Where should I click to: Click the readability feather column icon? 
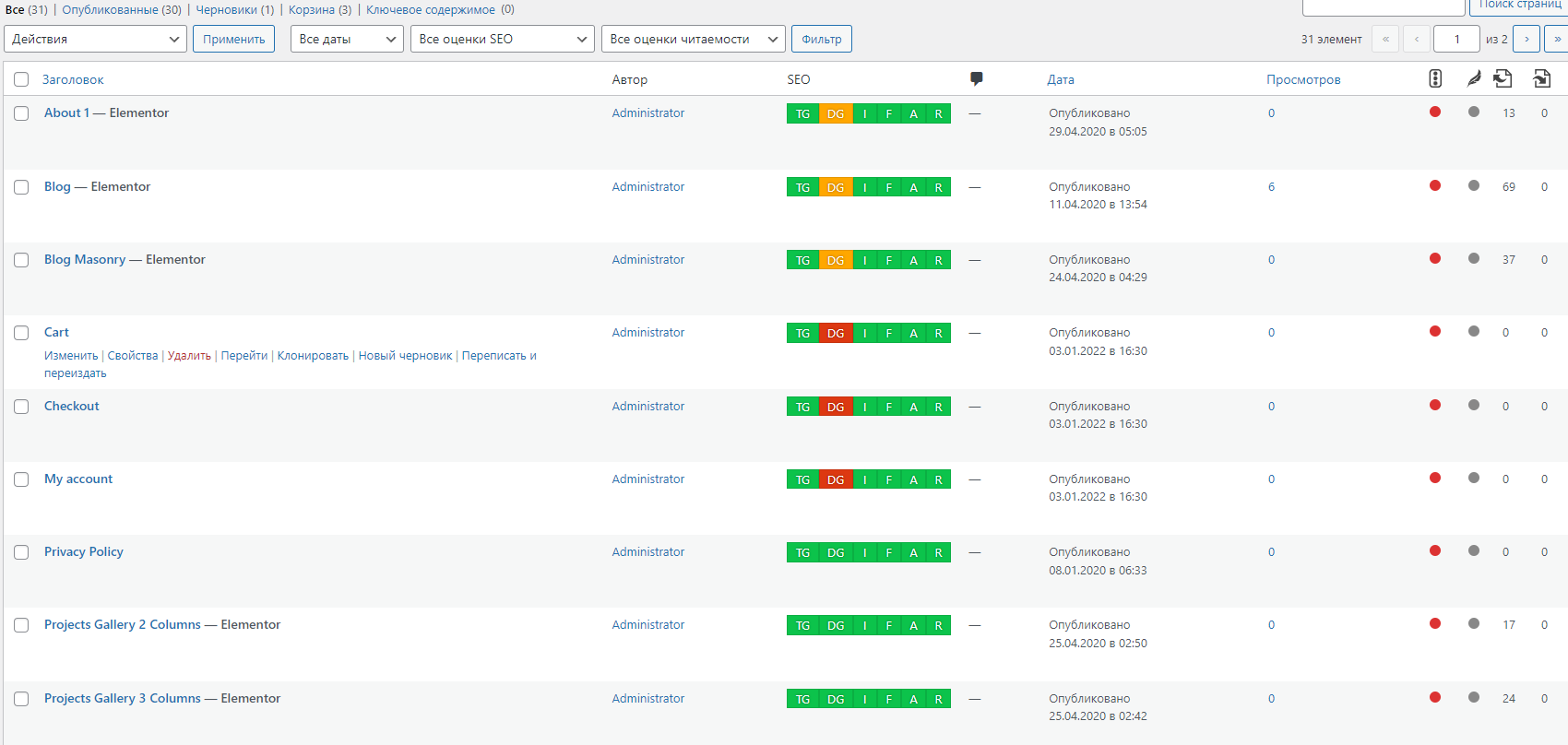[1474, 79]
